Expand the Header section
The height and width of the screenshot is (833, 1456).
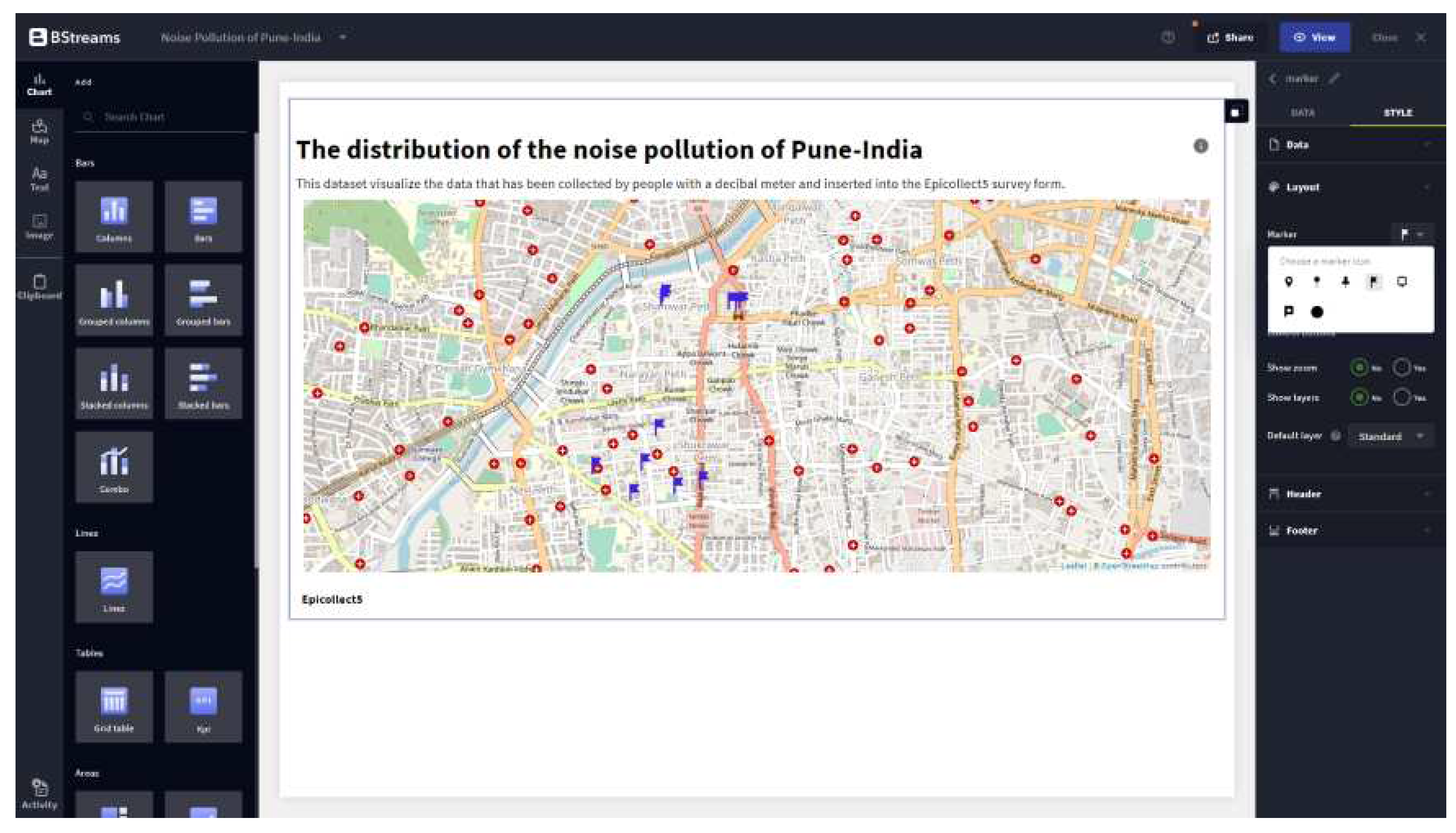click(x=1350, y=494)
